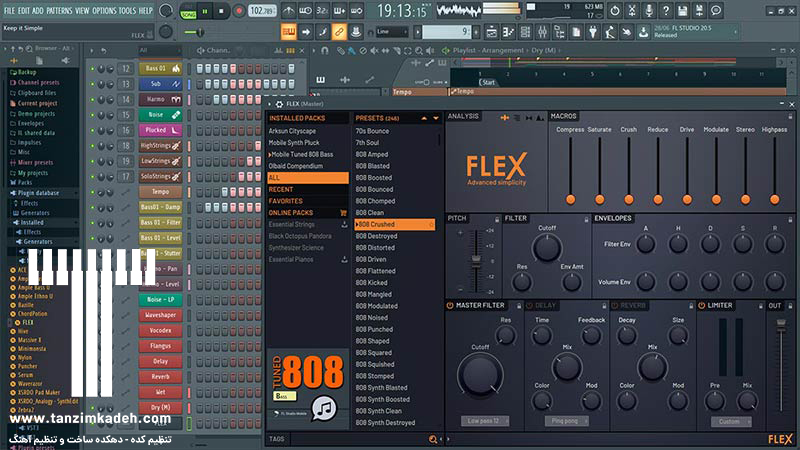Screen dimensions: 800x450
Task: Select the FAVORITES tab in FLEX
Action: click(308, 201)
